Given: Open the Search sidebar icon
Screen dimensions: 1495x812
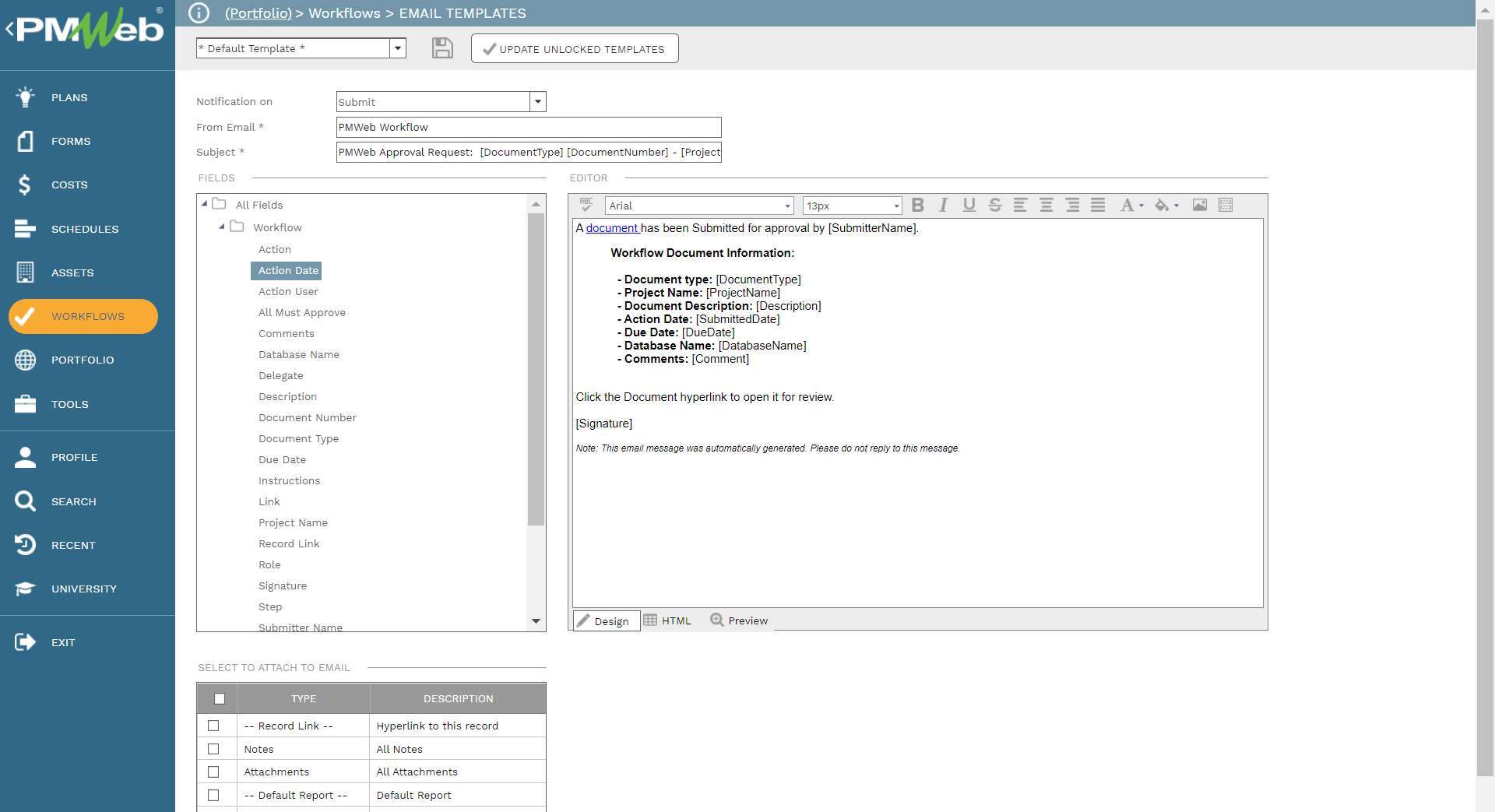Looking at the screenshot, I should tap(24, 501).
